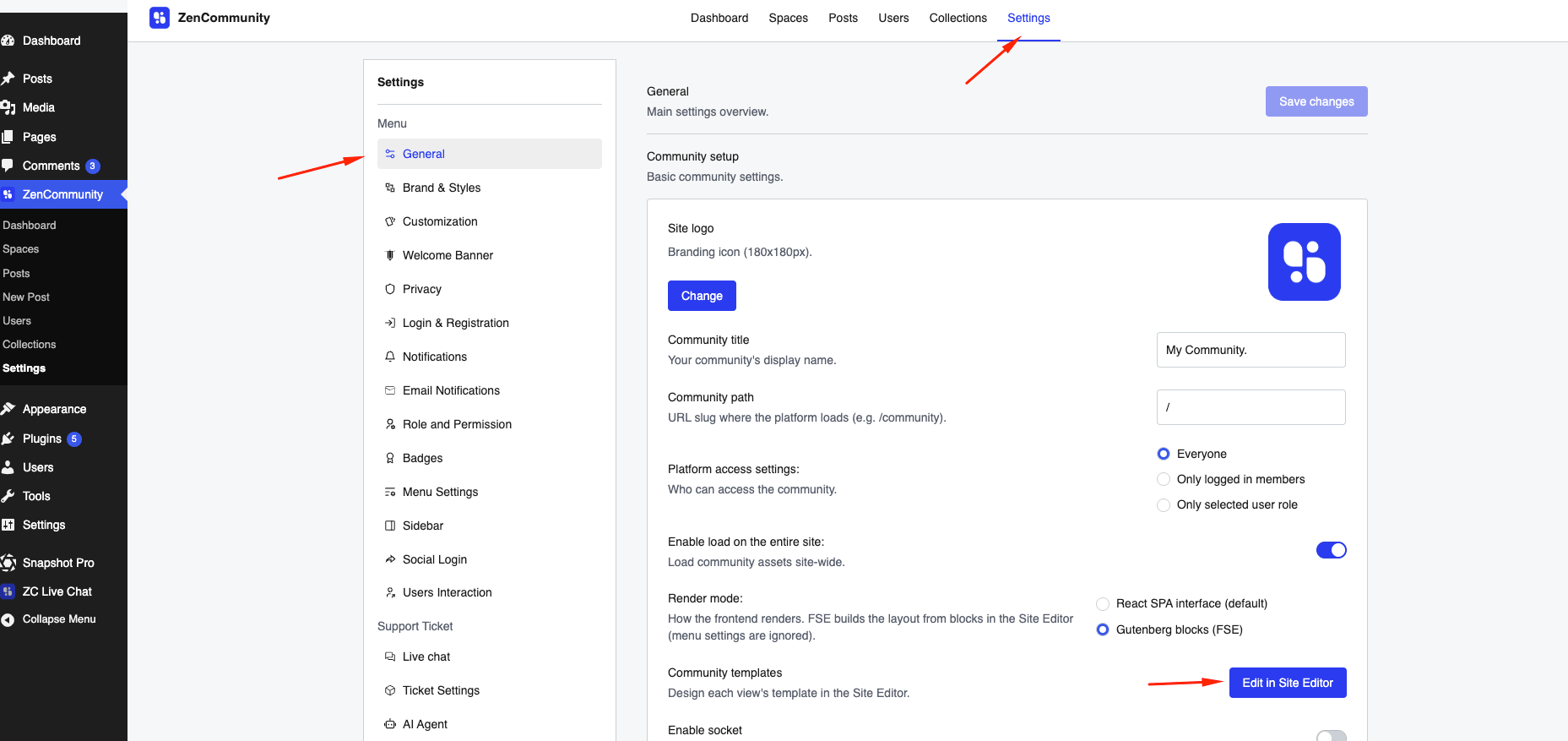This screenshot has height=741, width=1568.
Task: Open the Users tab in top navigation
Action: 893,18
